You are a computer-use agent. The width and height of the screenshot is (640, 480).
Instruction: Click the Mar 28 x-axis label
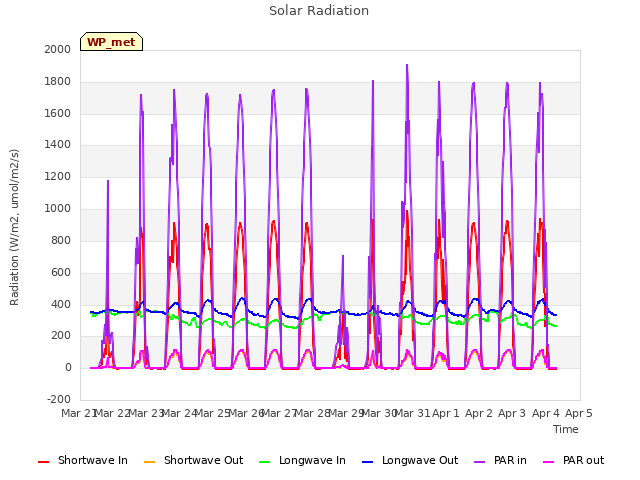[x=313, y=413]
